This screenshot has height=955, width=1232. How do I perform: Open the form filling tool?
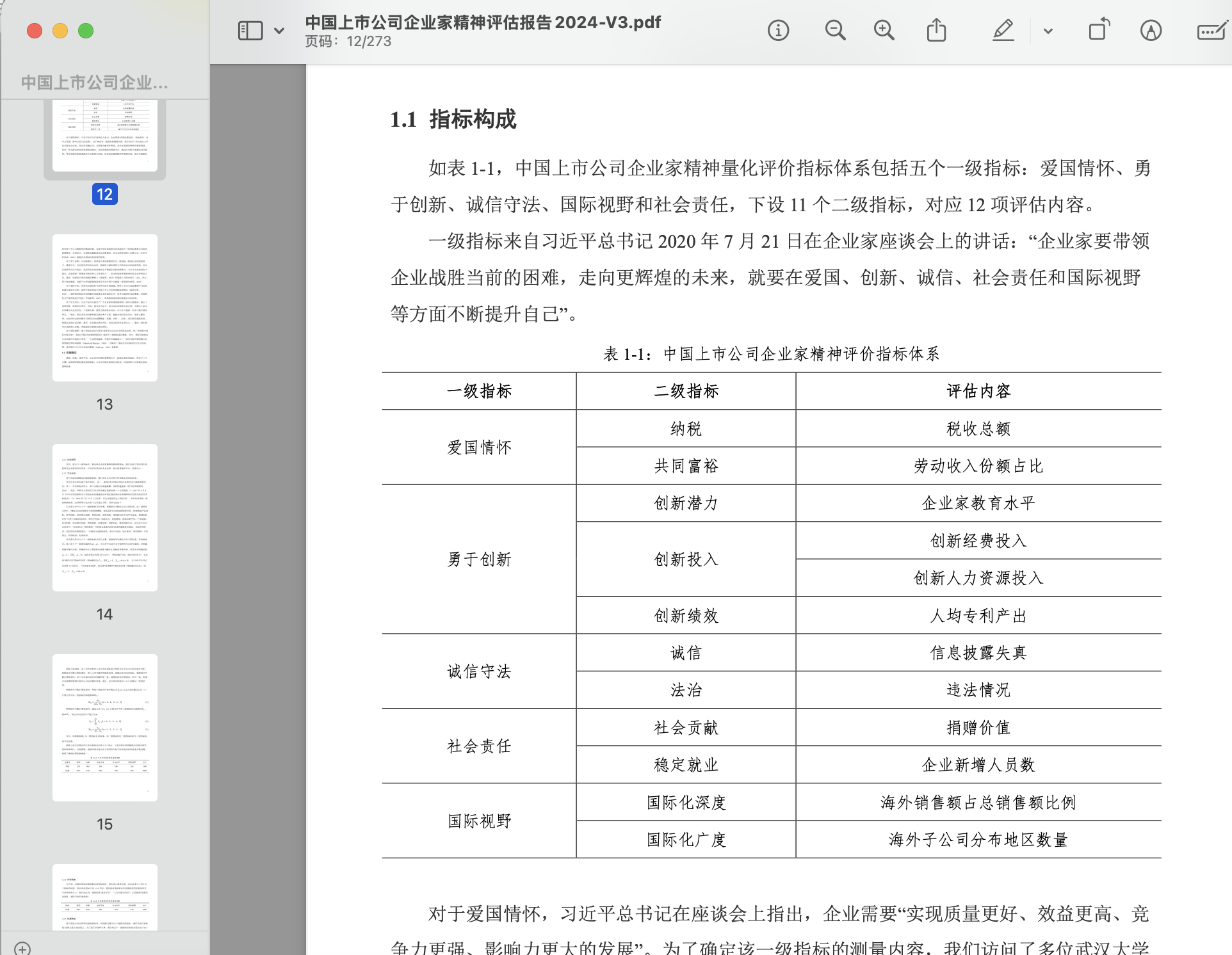[x=1211, y=30]
